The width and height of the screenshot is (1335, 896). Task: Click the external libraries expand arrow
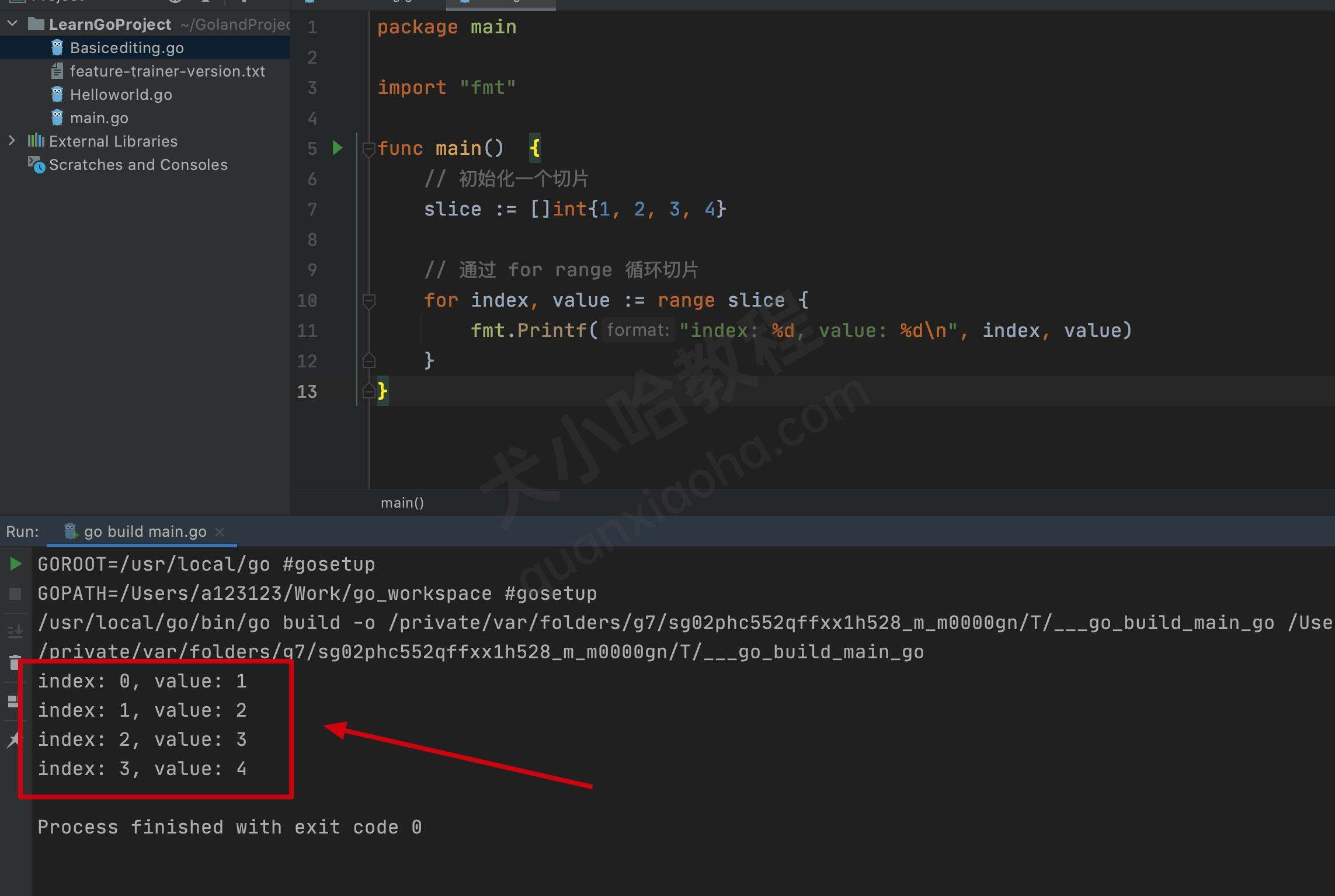click(10, 140)
